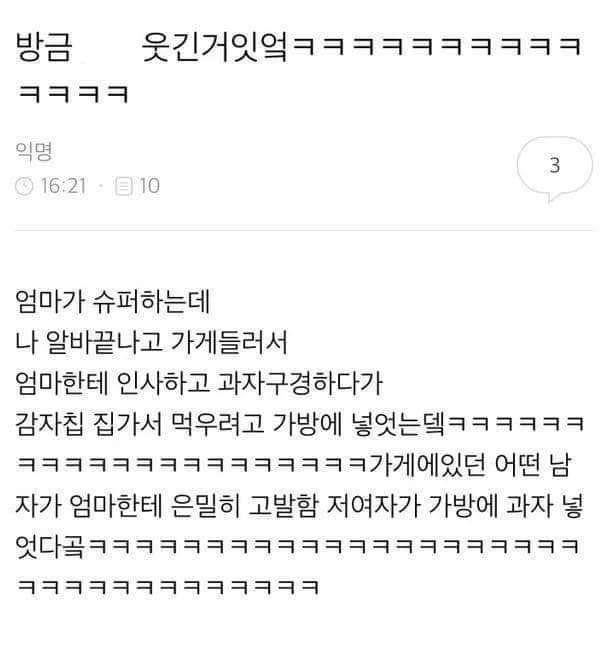Image resolution: width=603 pixels, height=650 pixels.
Task: Click the clock icon beside 16:21
Action: 24,187
